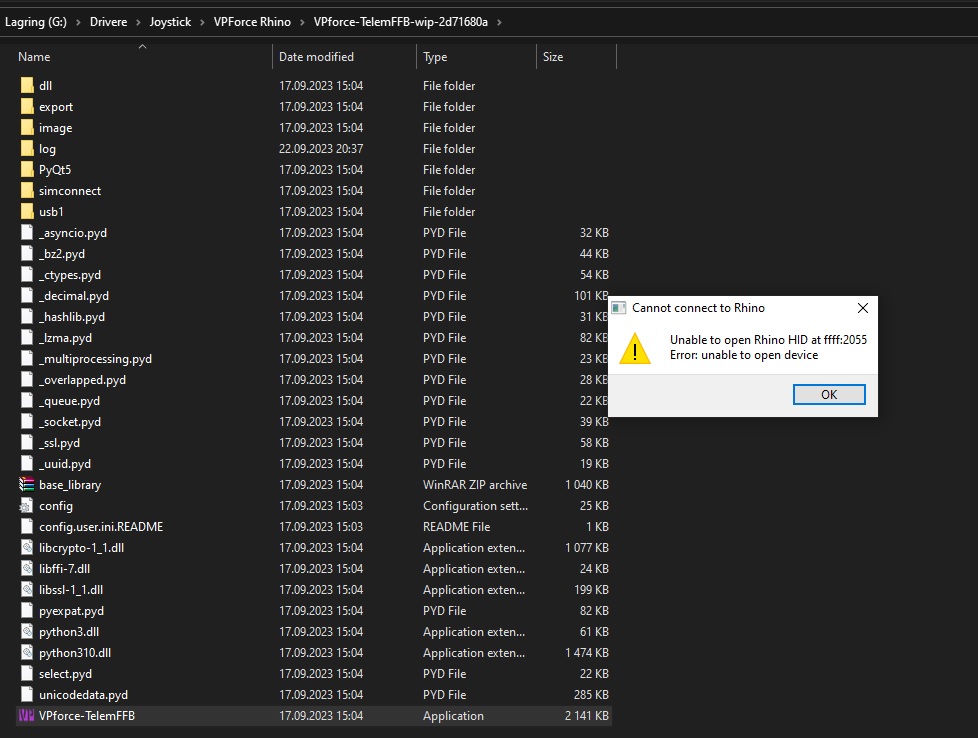Click the Unable to open Rhino HID message
This screenshot has width=978, height=738.
768,339
